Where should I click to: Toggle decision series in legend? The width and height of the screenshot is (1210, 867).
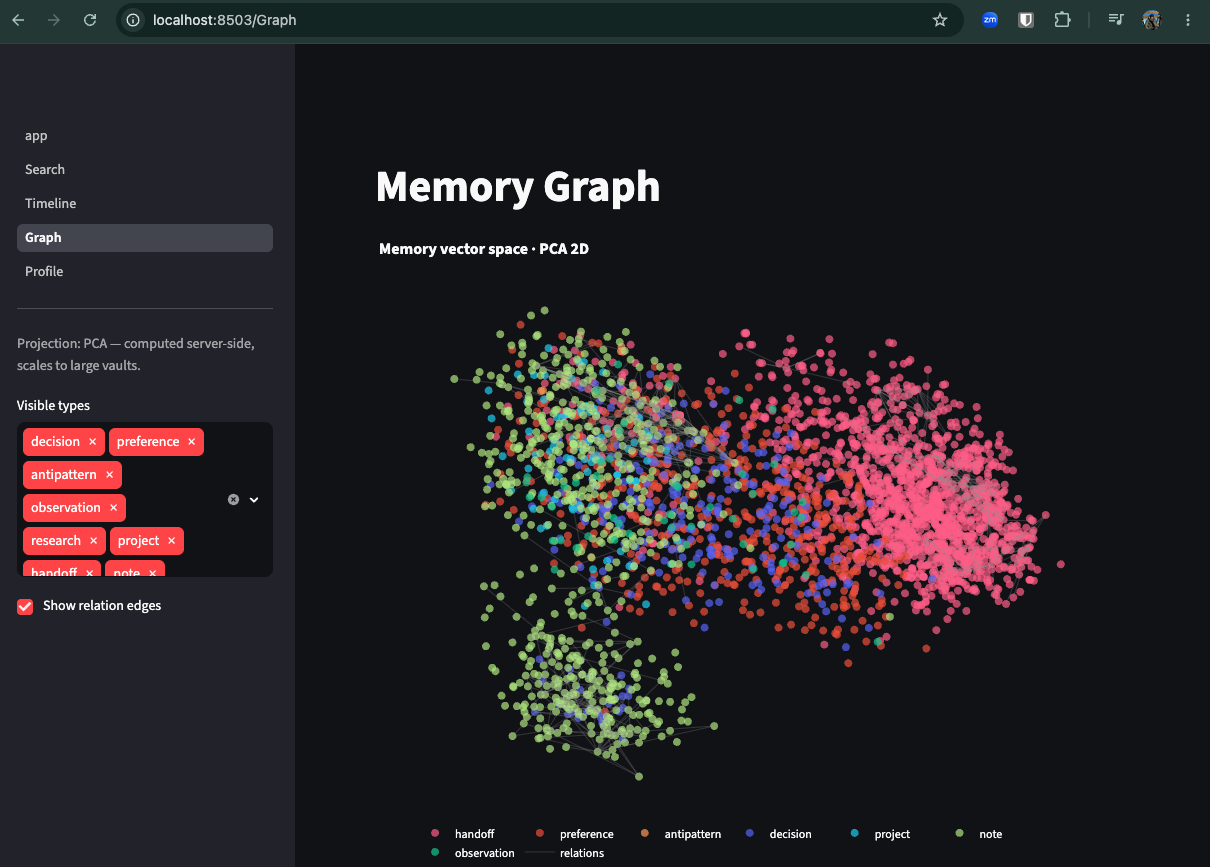click(778, 834)
